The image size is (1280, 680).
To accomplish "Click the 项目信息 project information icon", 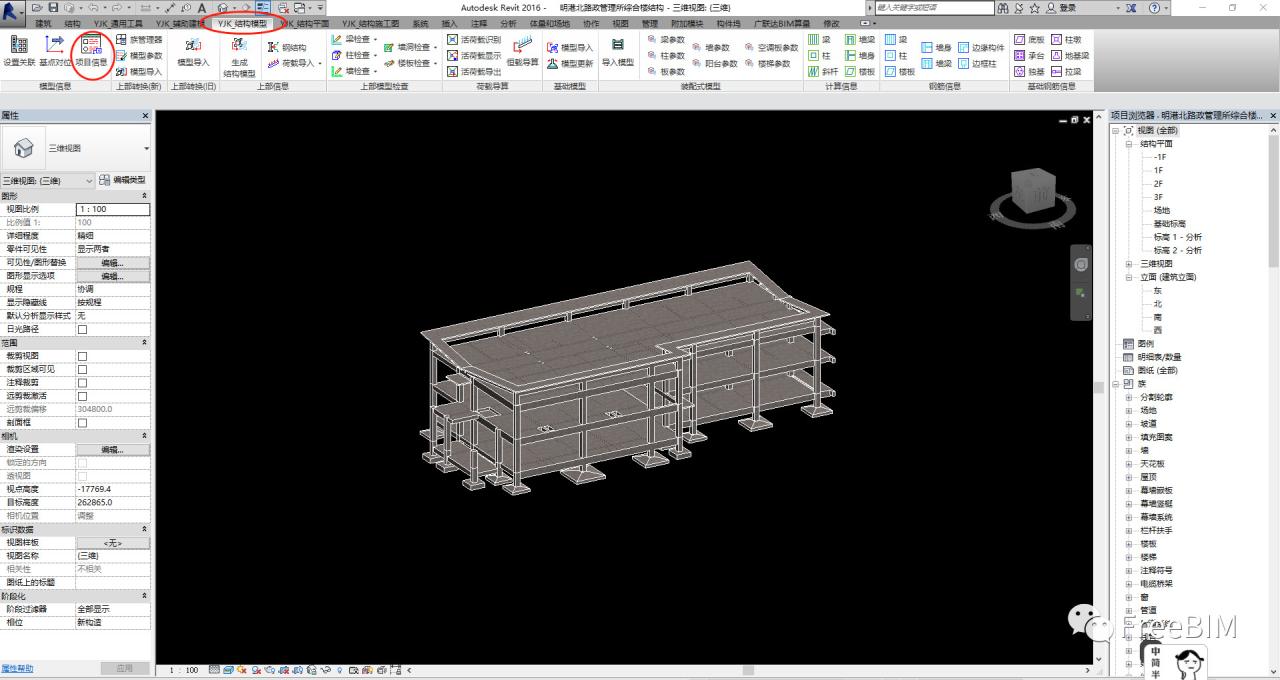I will 91,50.
